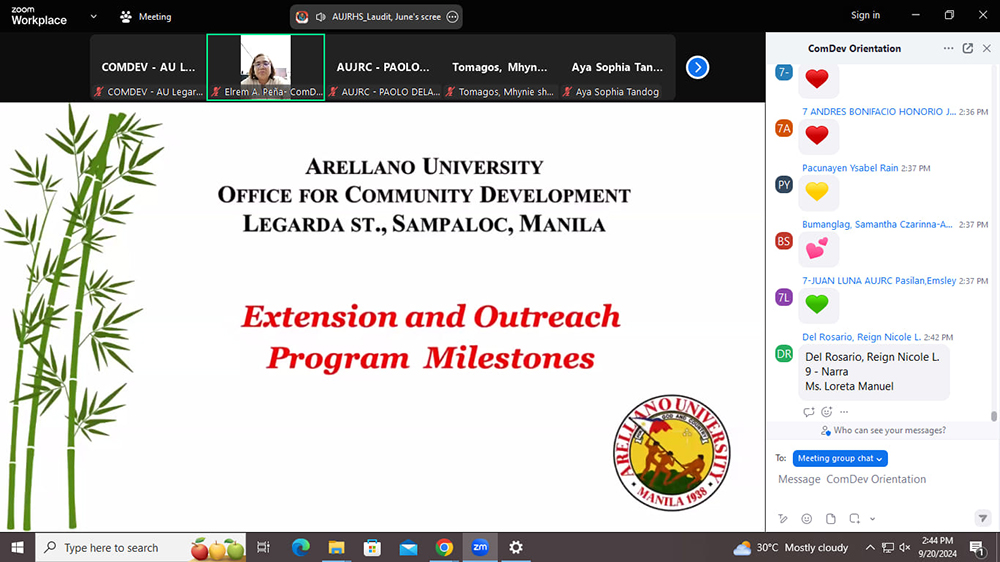Show hidden system tray icons
Screen dimensions: 1000x562
point(870,547)
